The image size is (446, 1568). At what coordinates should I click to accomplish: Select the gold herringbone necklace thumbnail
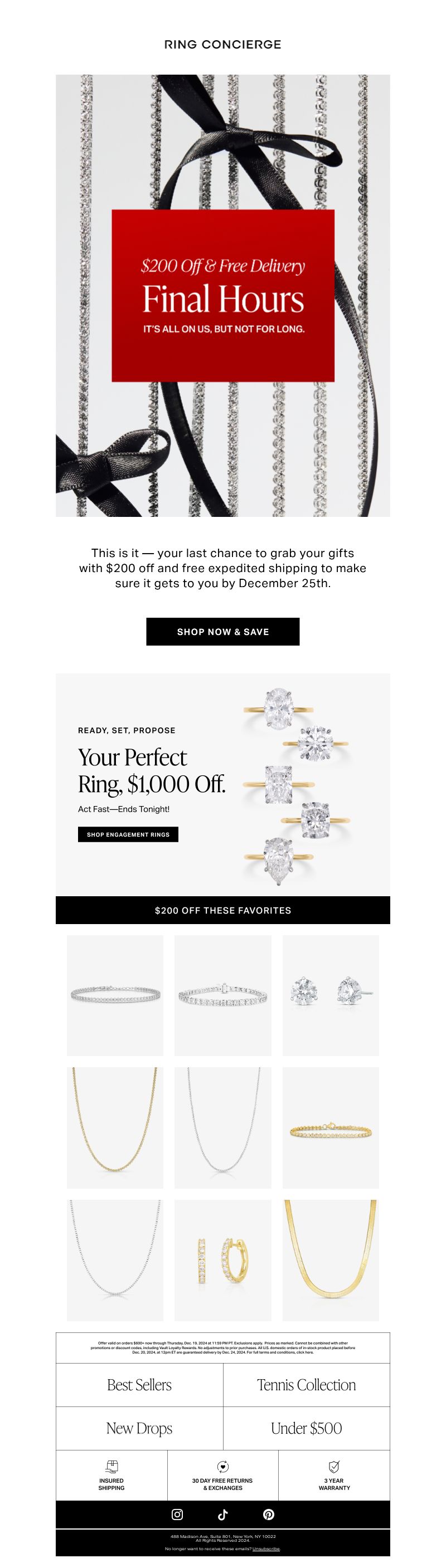pyautogui.click(x=331, y=1260)
